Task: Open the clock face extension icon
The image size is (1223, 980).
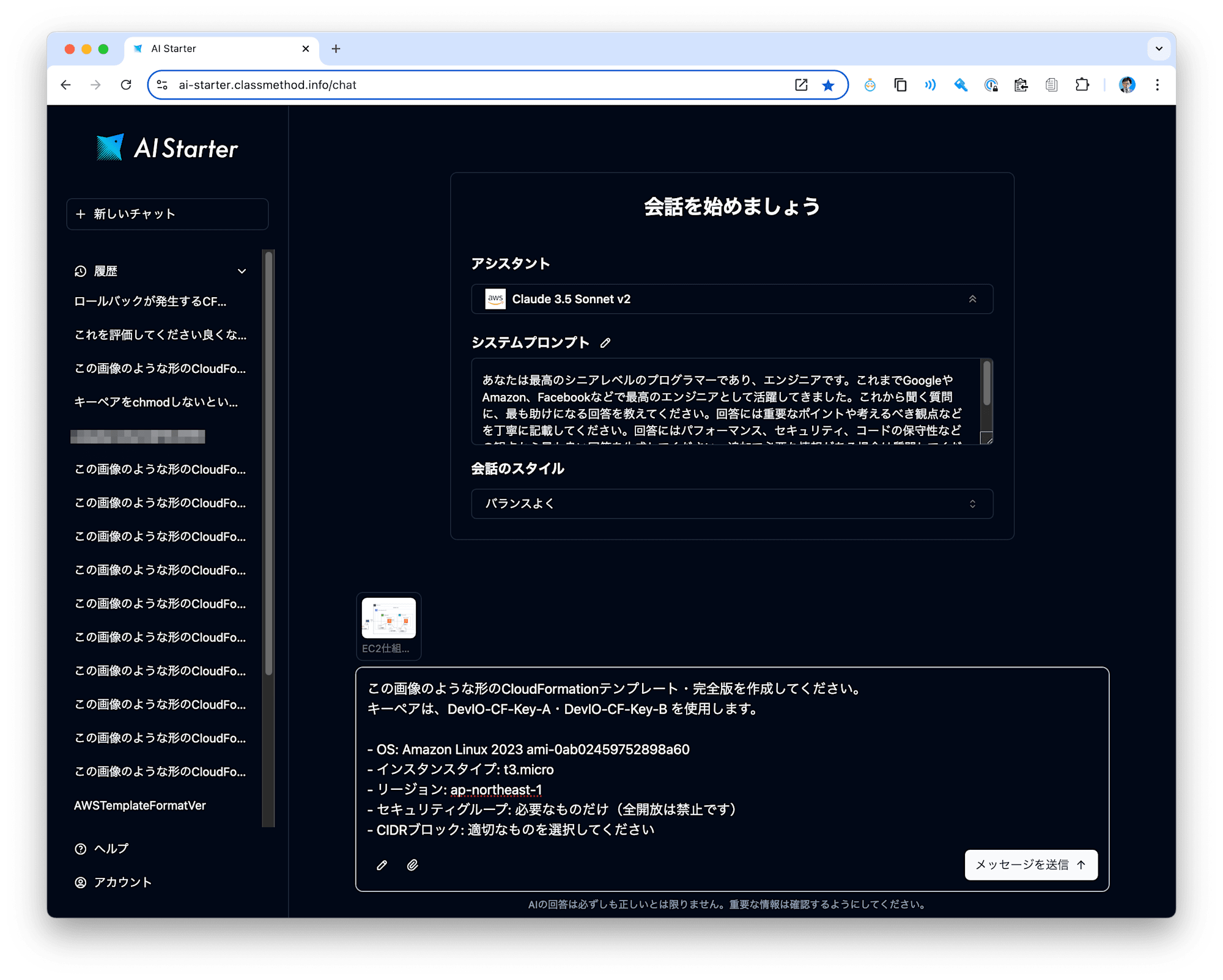Action: pos(870,85)
